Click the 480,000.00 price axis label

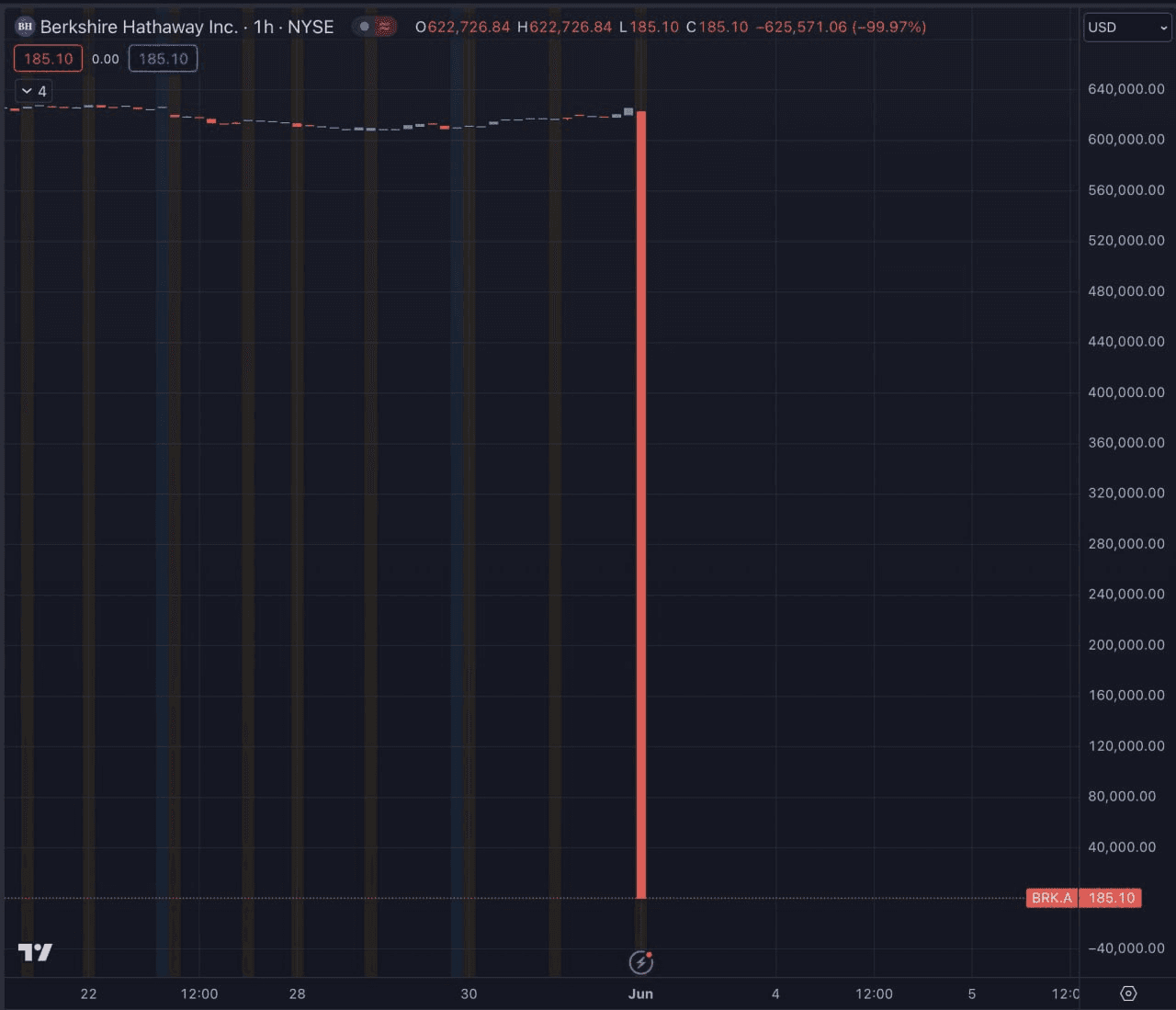pyautogui.click(x=1126, y=291)
